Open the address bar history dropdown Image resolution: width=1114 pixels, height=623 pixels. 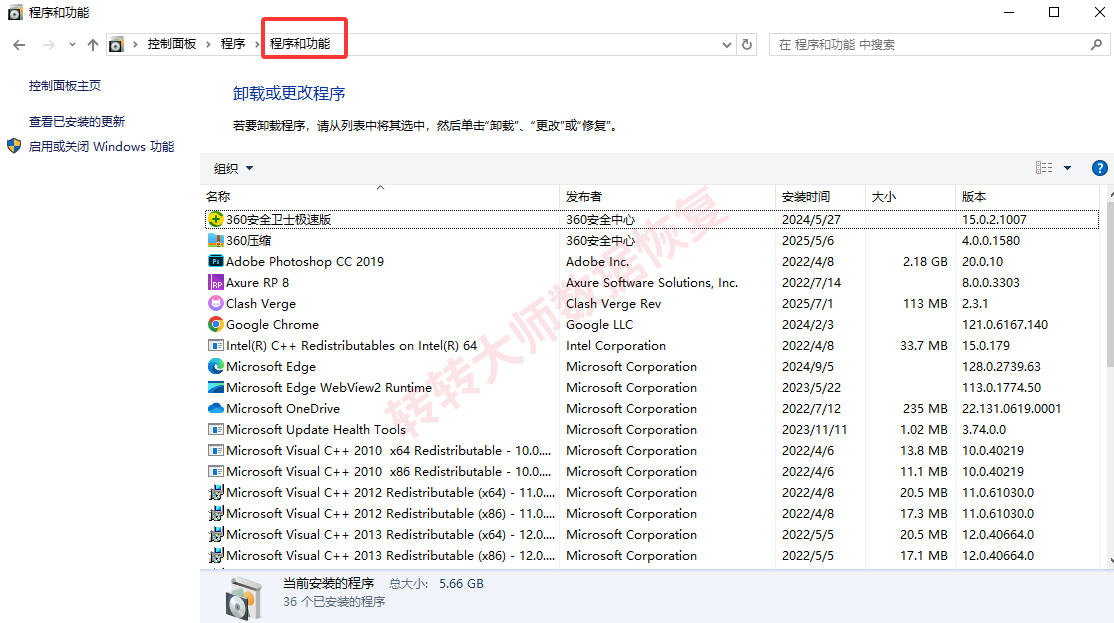[727, 45]
